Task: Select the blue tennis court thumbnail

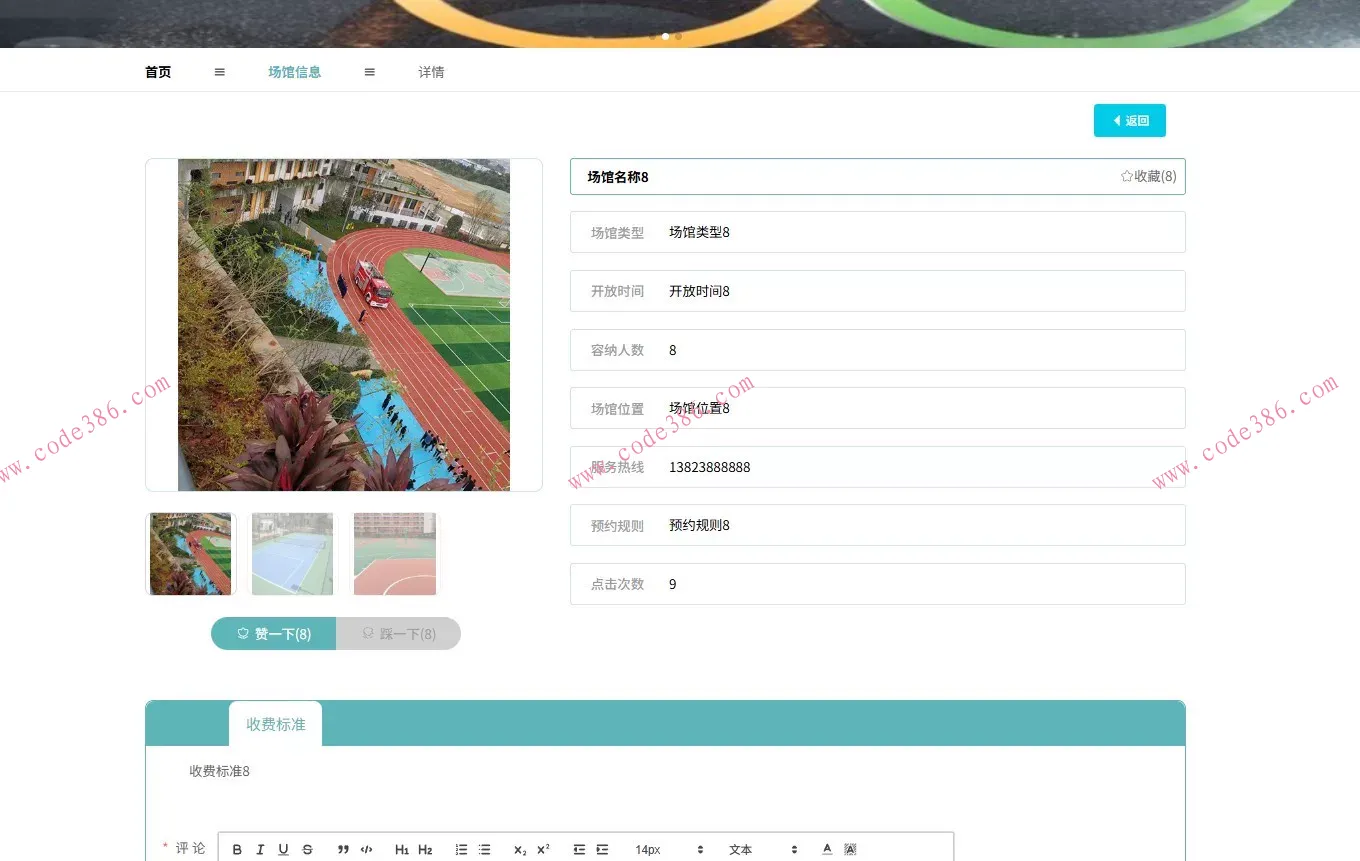Action: [x=292, y=554]
